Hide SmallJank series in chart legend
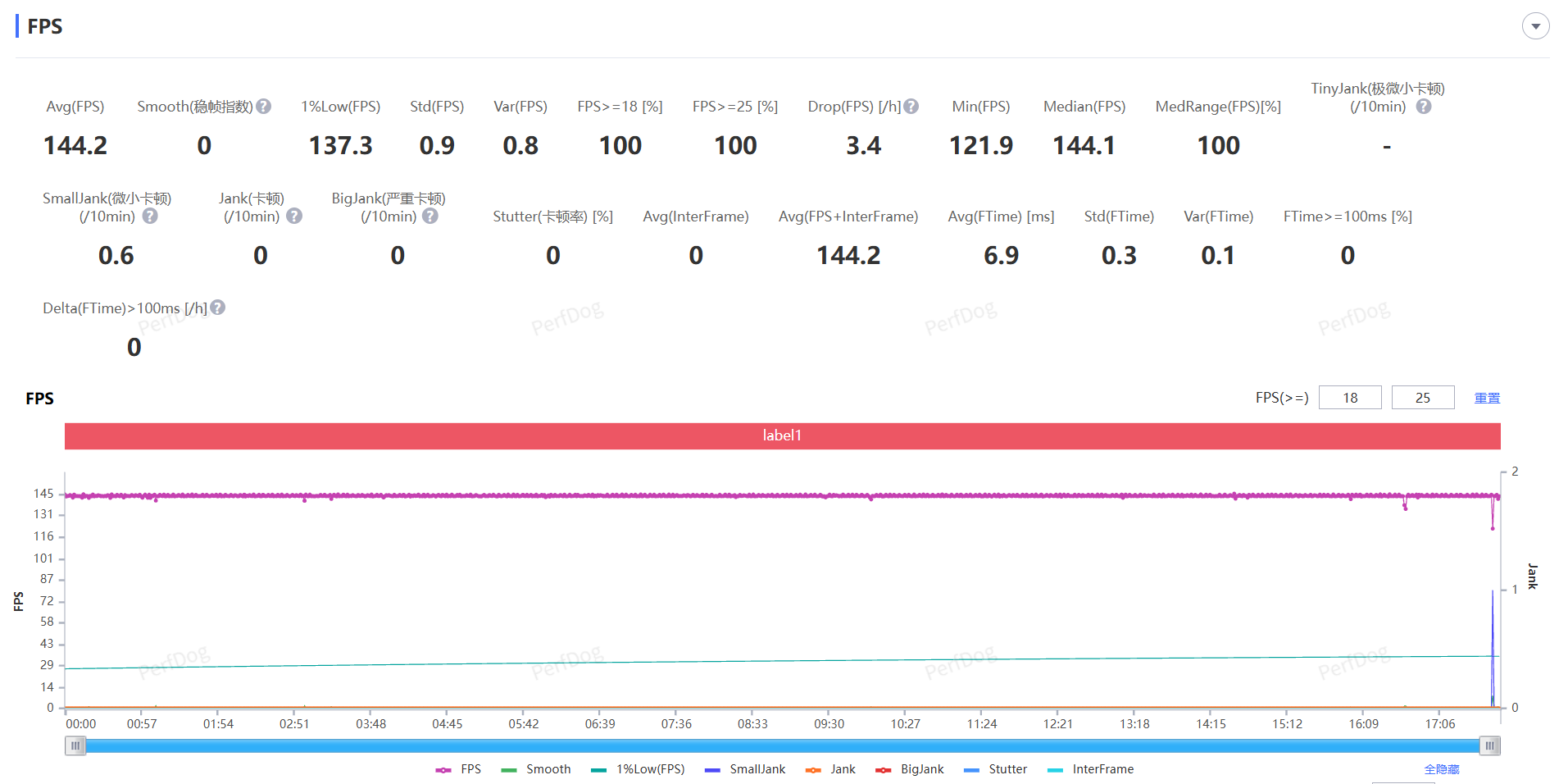Viewport: 1568px width, 784px height. (746, 769)
